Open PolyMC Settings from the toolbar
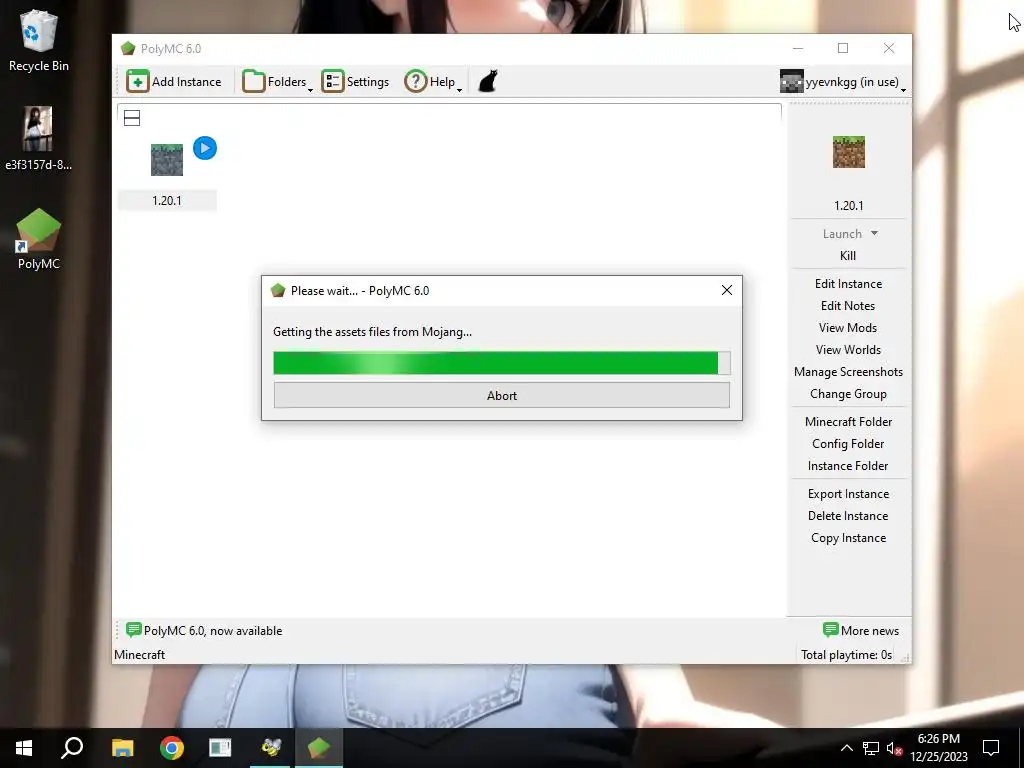Screen dimensions: 1024x768 (x=355, y=82)
